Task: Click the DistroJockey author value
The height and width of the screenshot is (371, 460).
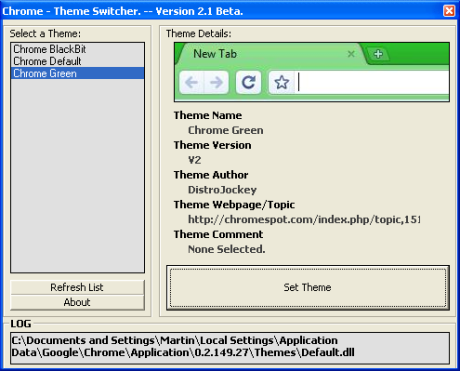Action: click(x=222, y=190)
